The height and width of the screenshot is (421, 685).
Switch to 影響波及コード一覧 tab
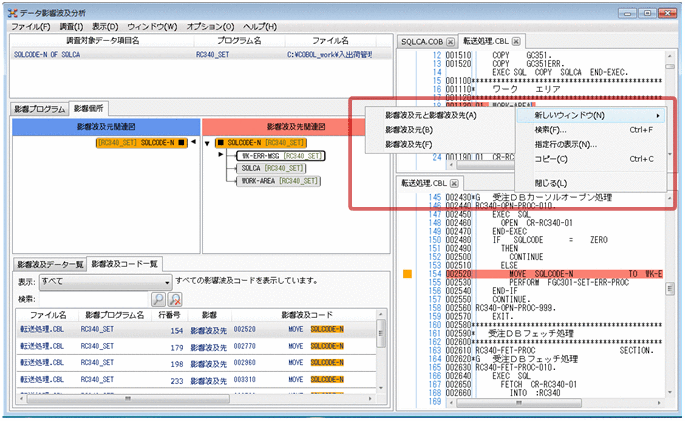[125, 264]
